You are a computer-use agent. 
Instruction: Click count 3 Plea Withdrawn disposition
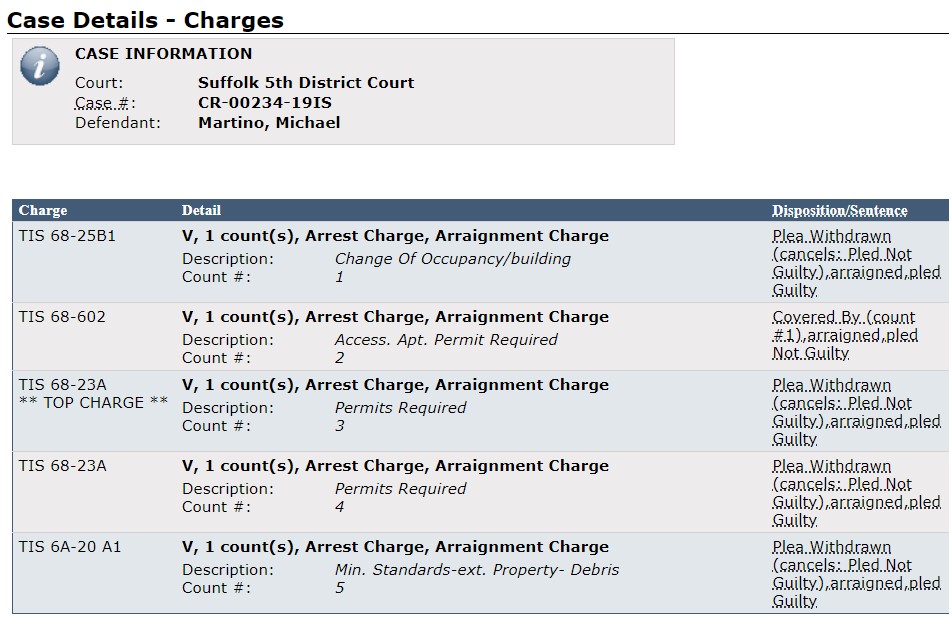(x=856, y=412)
